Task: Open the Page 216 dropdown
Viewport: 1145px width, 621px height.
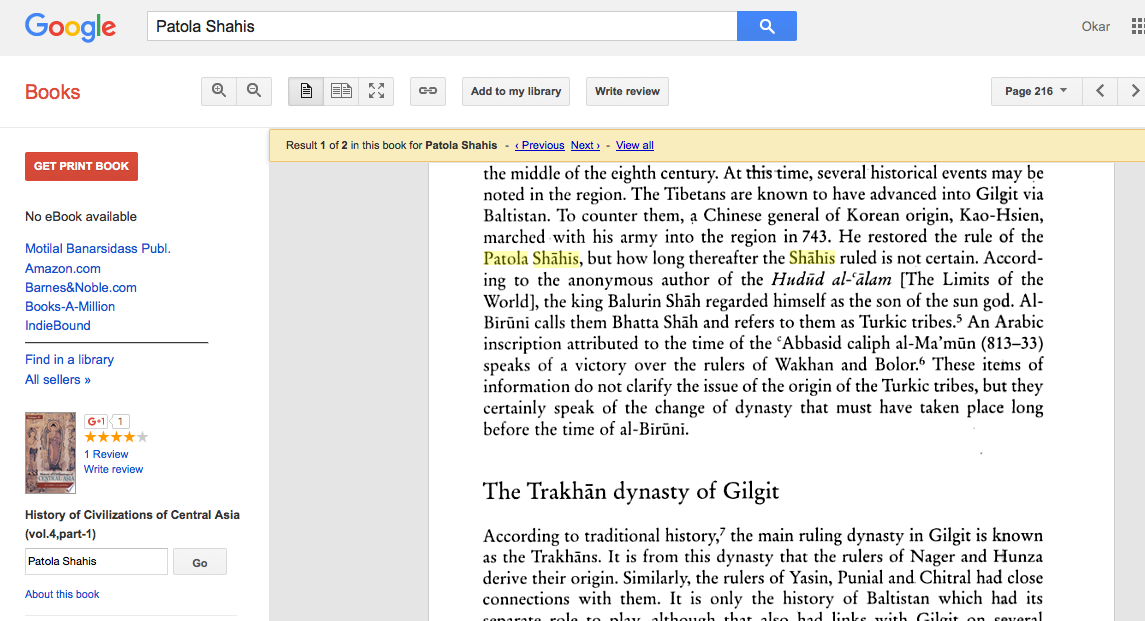Action: pyautogui.click(x=1036, y=90)
